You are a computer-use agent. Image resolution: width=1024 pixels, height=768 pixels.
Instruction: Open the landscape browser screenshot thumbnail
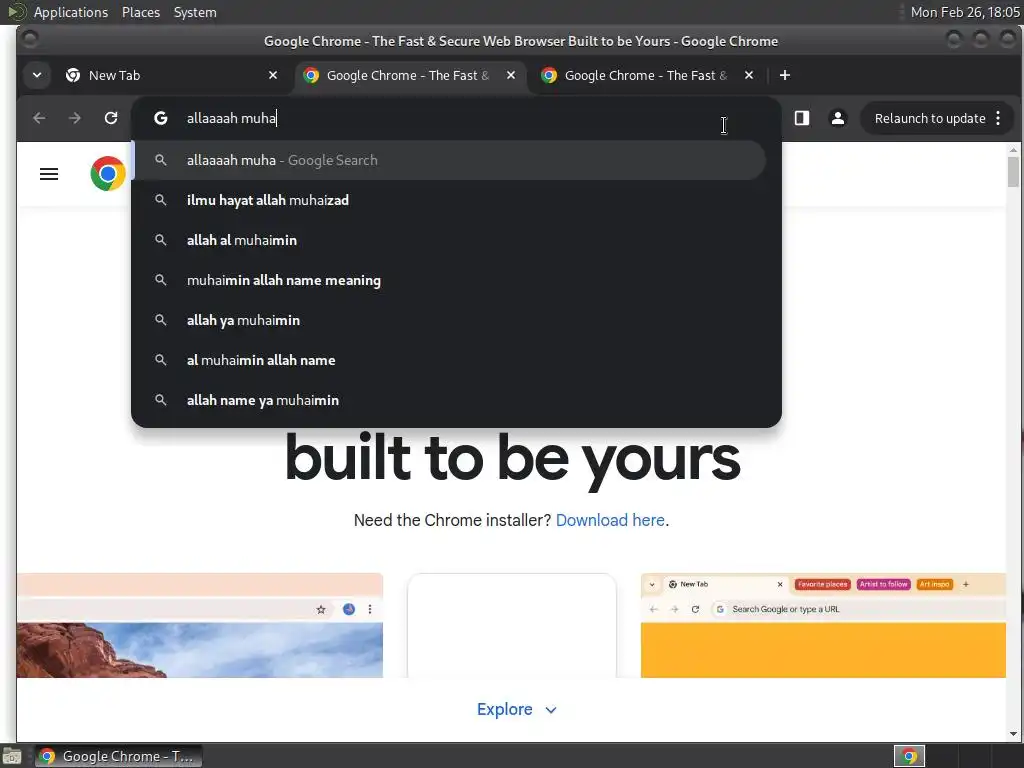pos(200,626)
